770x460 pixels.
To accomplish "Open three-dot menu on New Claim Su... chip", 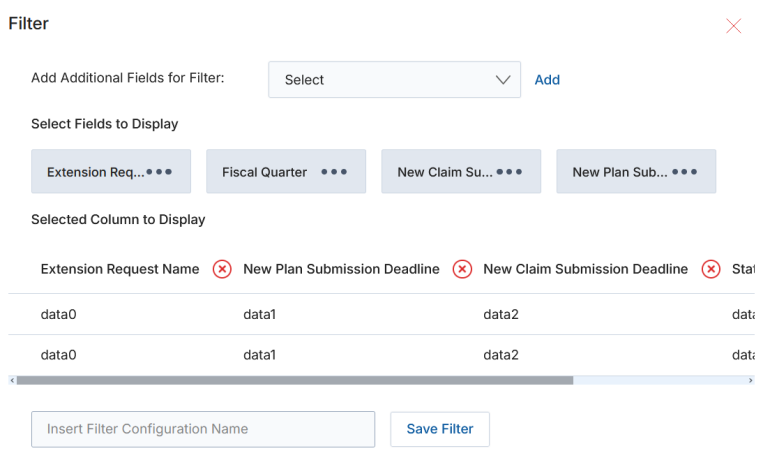I will [x=509, y=172].
